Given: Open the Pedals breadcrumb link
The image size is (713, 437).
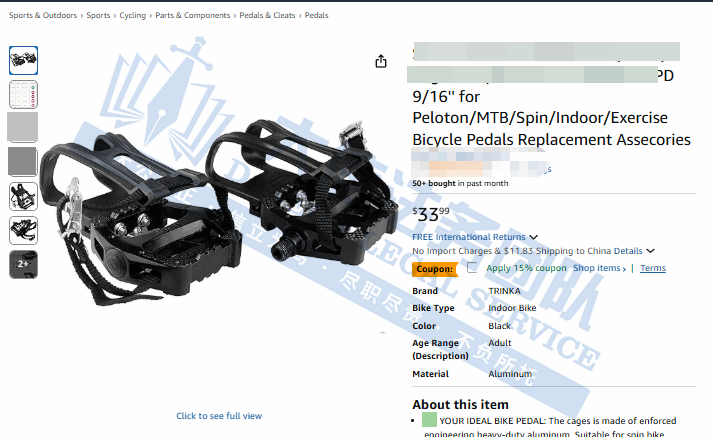Looking at the screenshot, I should (316, 15).
